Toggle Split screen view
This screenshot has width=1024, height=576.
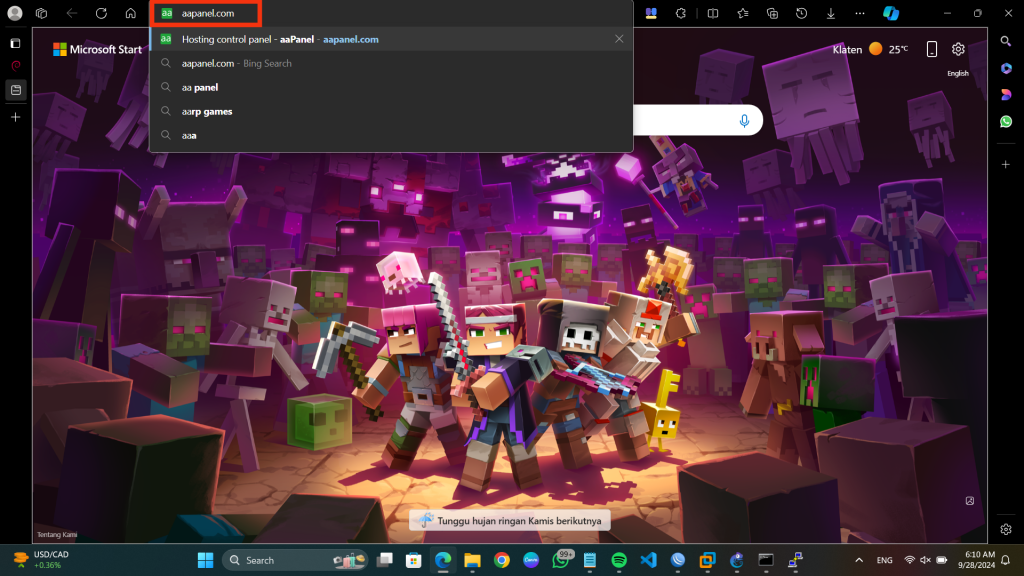pyautogui.click(x=712, y=13)
